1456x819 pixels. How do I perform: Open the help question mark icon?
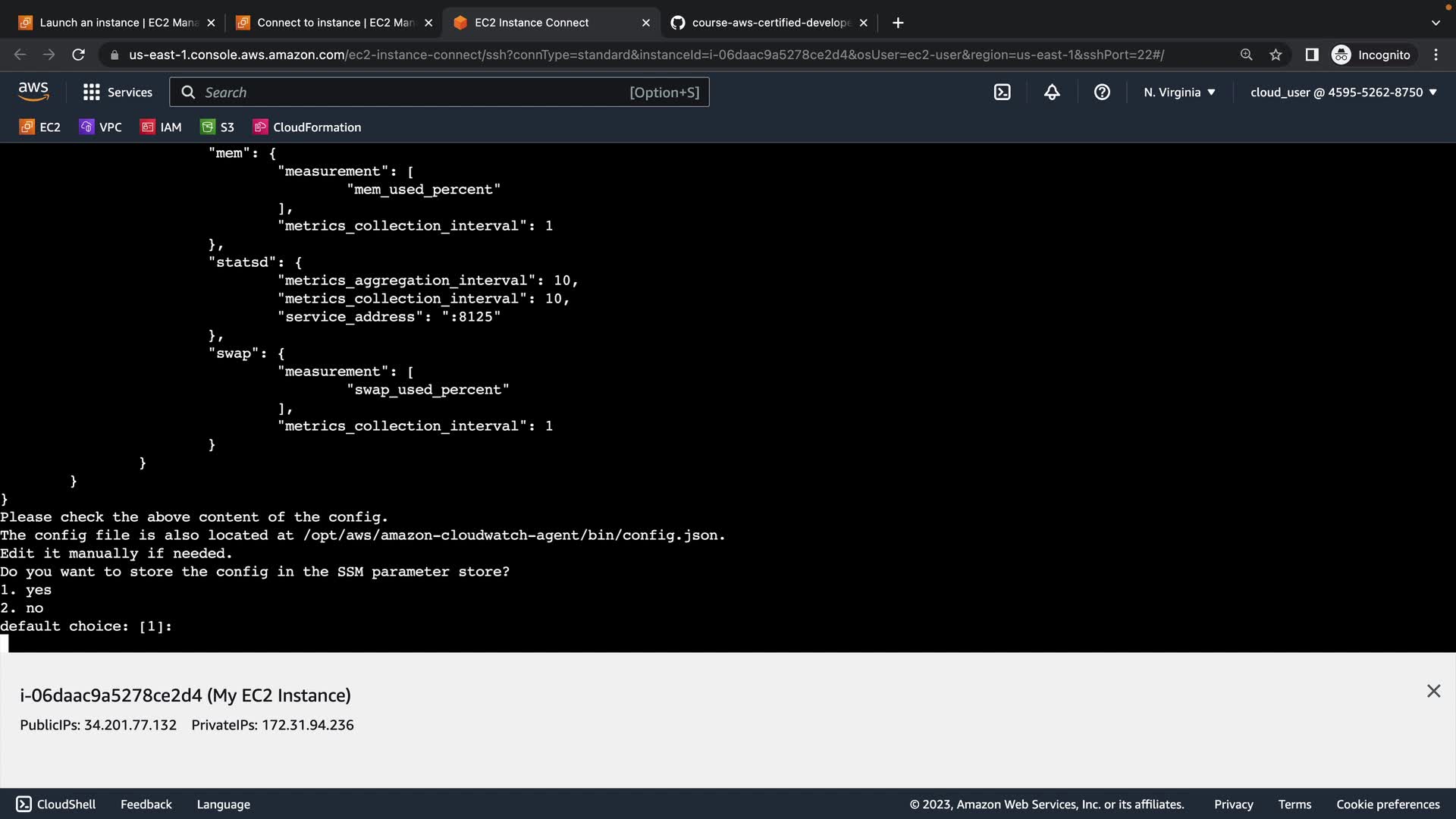(x=1102, y=93)
